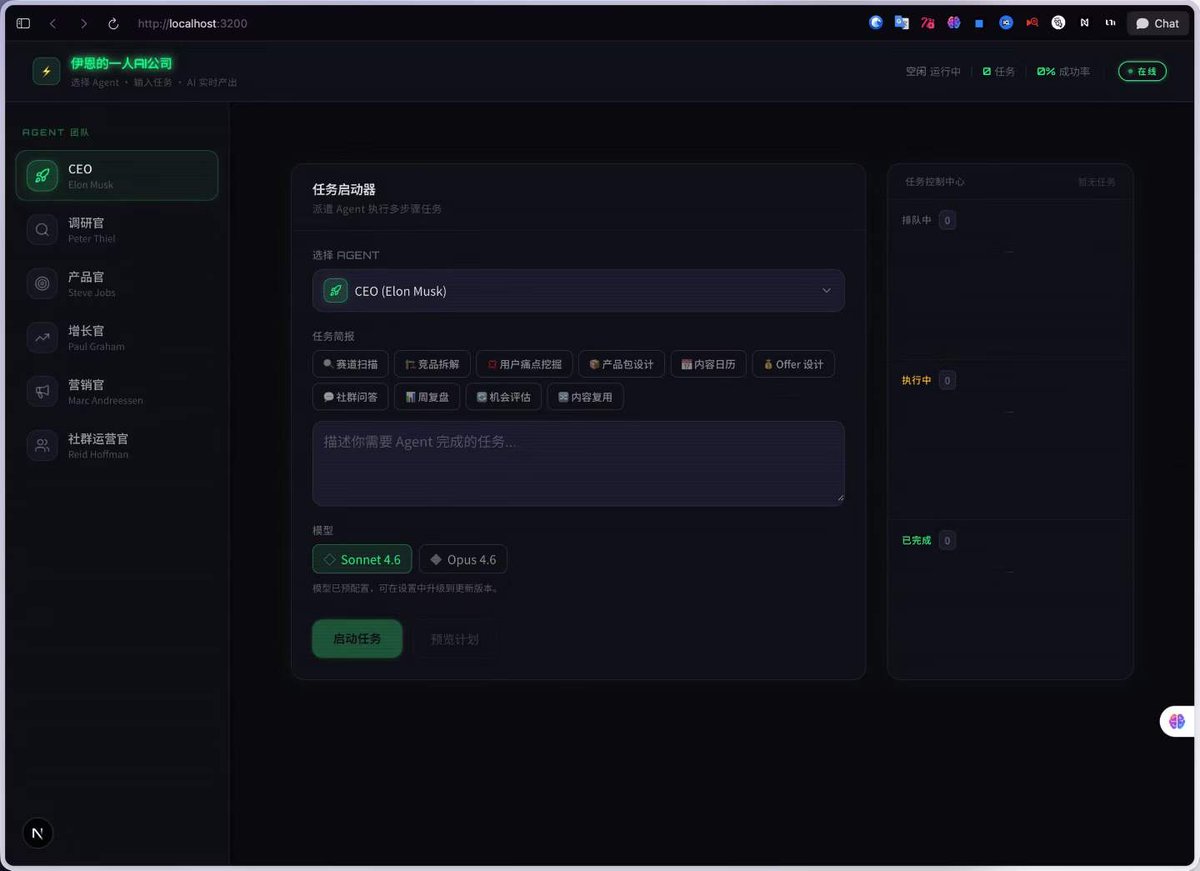The image size is (1200, 871).
Task: Click the N-shaped extension icon in toolbar
Action: pyautogui.click(x=1084, y=22)
